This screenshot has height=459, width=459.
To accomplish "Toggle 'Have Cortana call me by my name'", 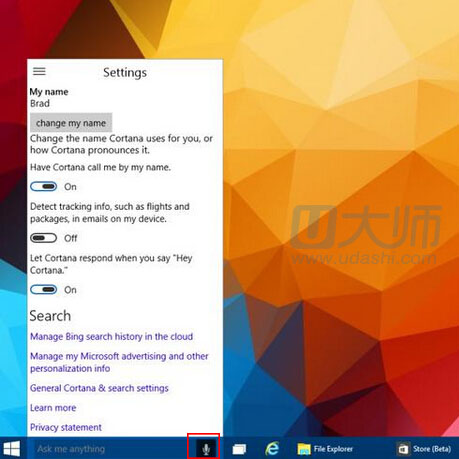I will [44, 186].
